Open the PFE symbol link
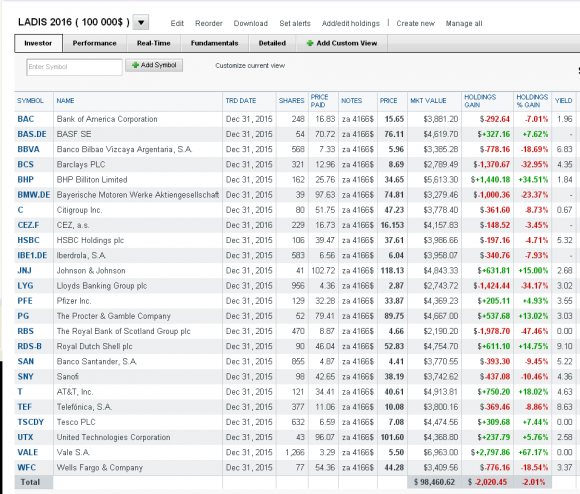The image size is (580, 494). point(25,301)
